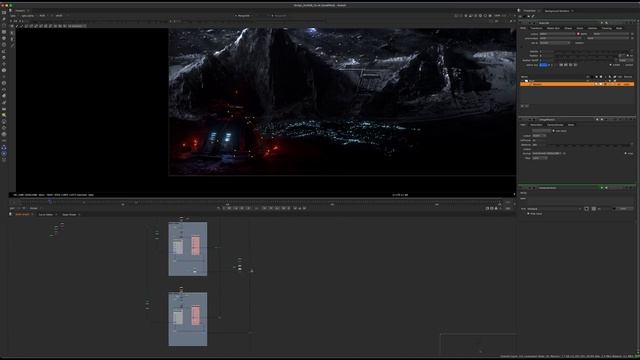Select the Root row in the Roto shape list
The width and height of the screenshot is (640, 360).
tap(577, 80)
